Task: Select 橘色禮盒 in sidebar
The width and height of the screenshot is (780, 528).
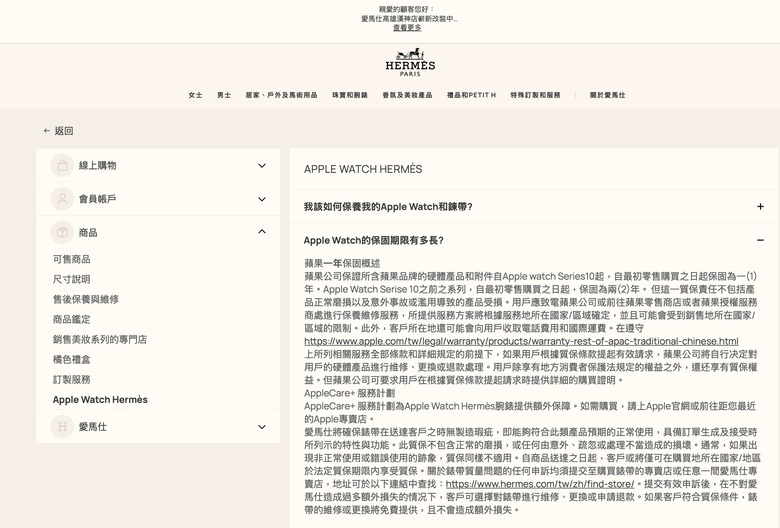Action: coord(72,359)
